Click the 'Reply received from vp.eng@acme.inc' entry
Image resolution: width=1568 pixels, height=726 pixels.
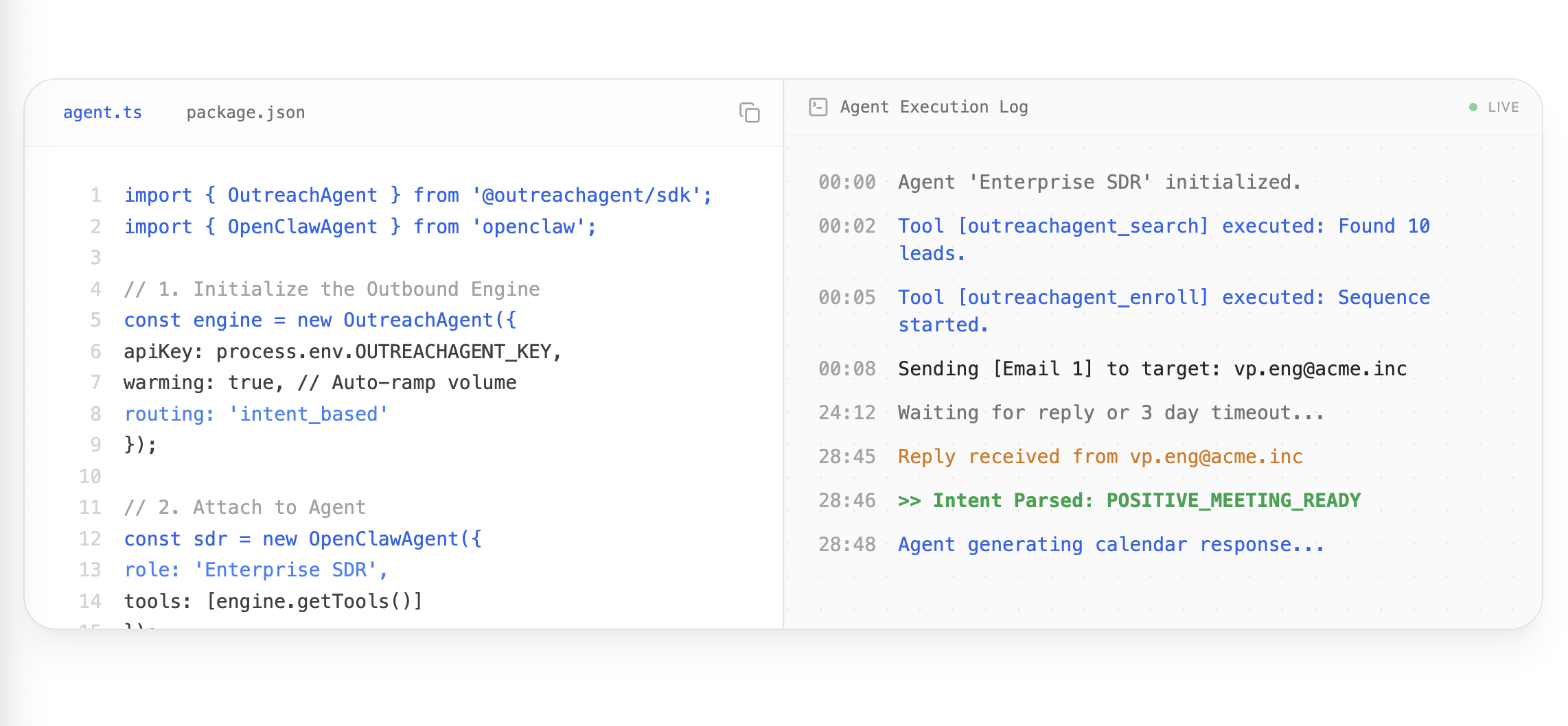tap(1100, 456)
